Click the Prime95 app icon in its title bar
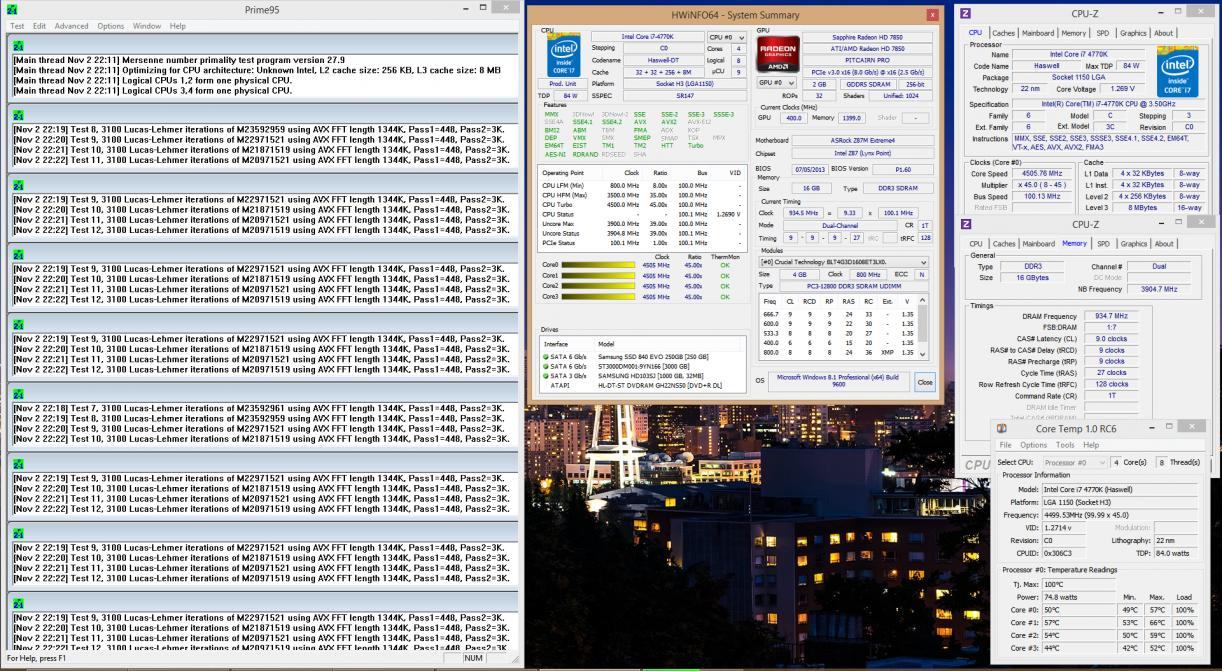 point(12,9)
